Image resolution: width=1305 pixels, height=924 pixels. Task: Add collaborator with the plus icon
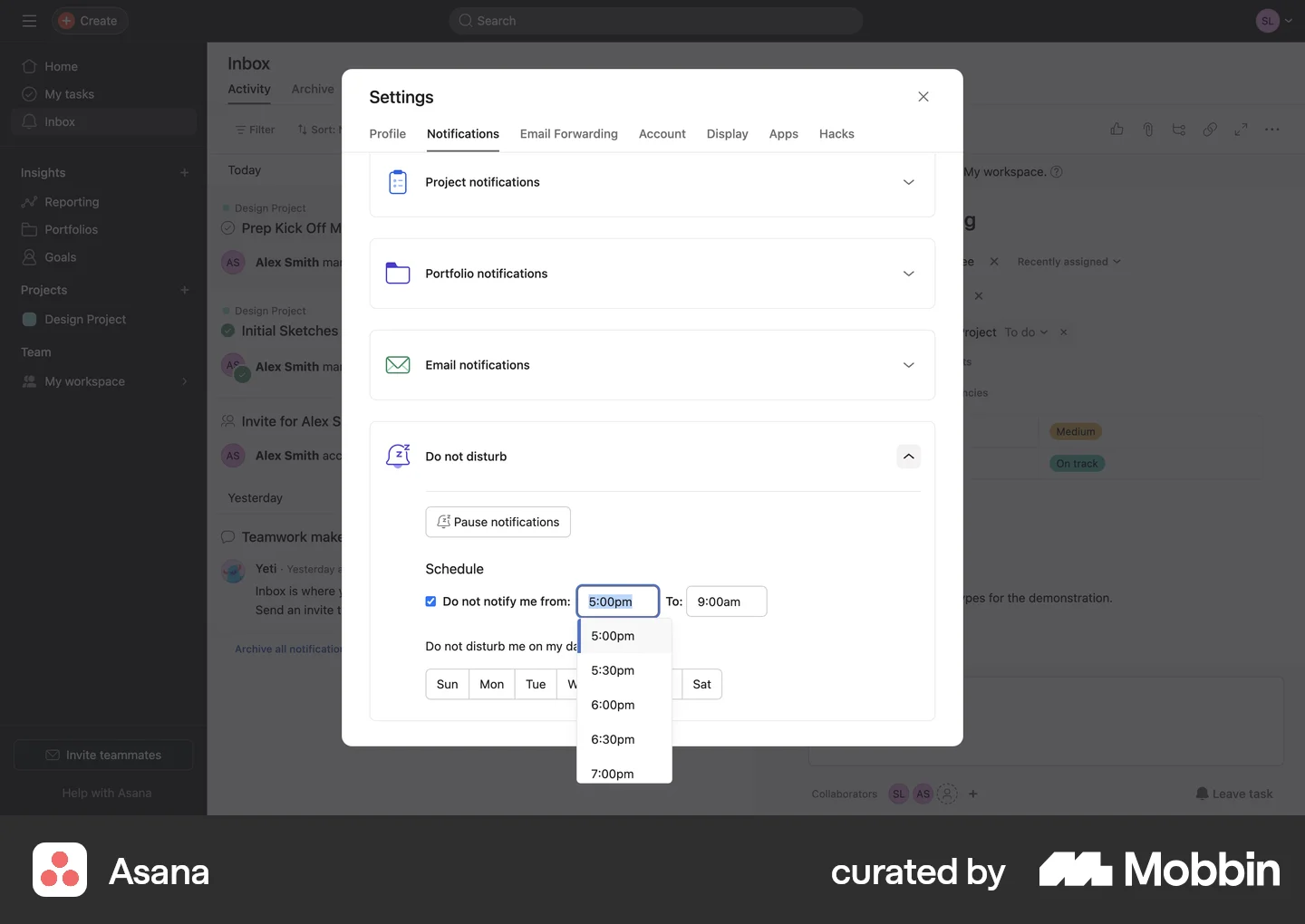[x=973, y=794]
